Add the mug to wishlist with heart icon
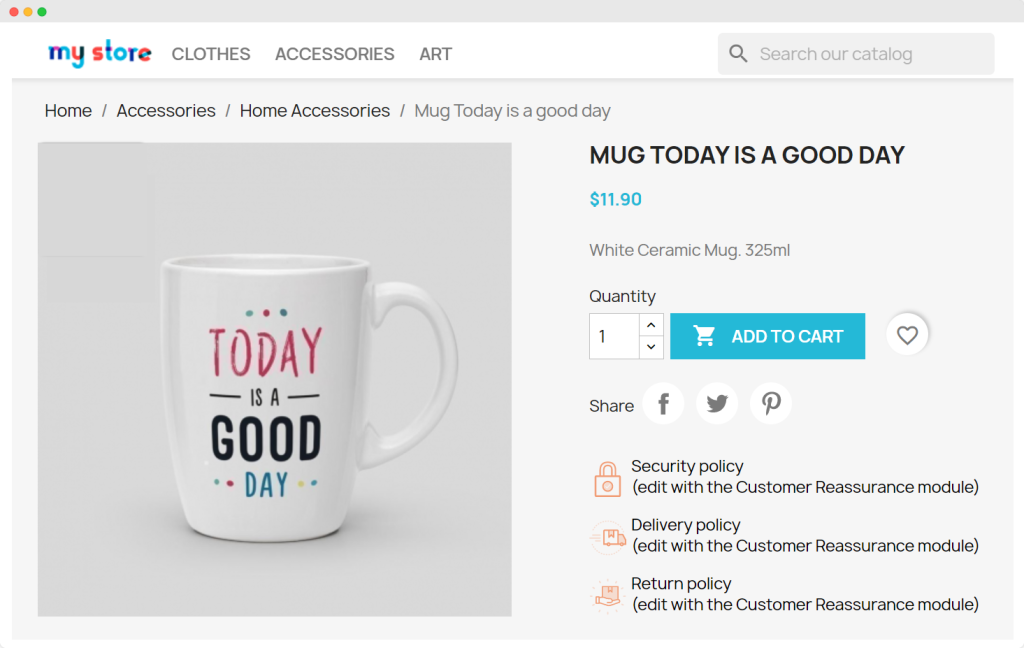The width and height of the screenshot is (1024, 648). pyautogui.click(x=907, y=336)
